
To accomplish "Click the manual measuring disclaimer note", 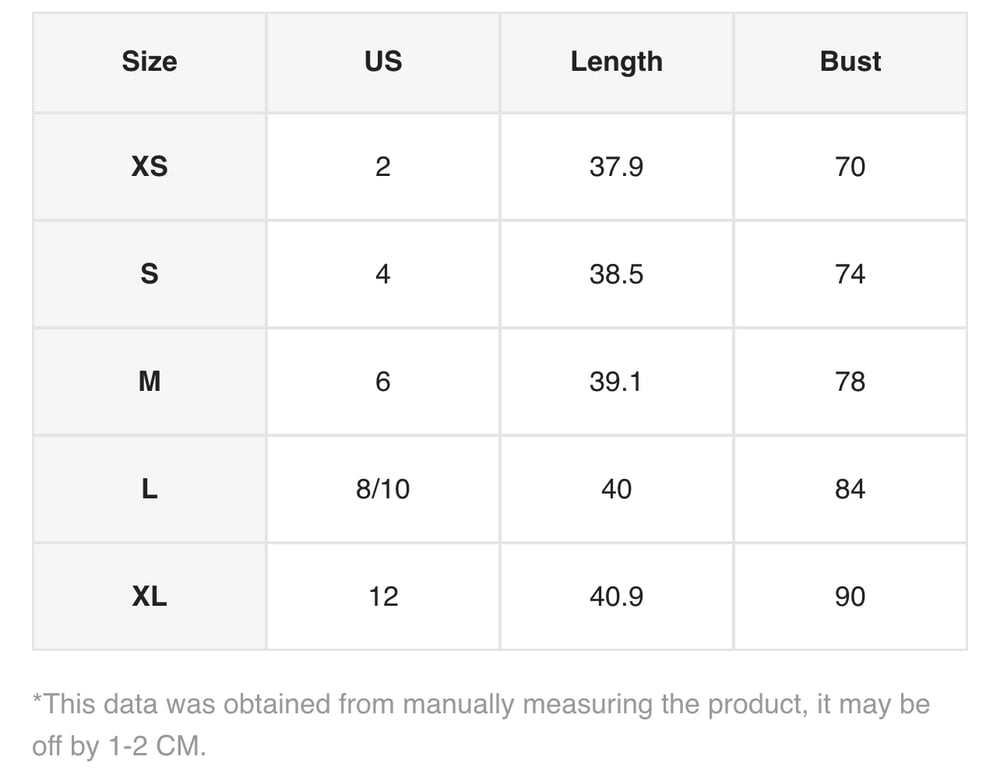I will pyautogui.click(x=481, y=725).
